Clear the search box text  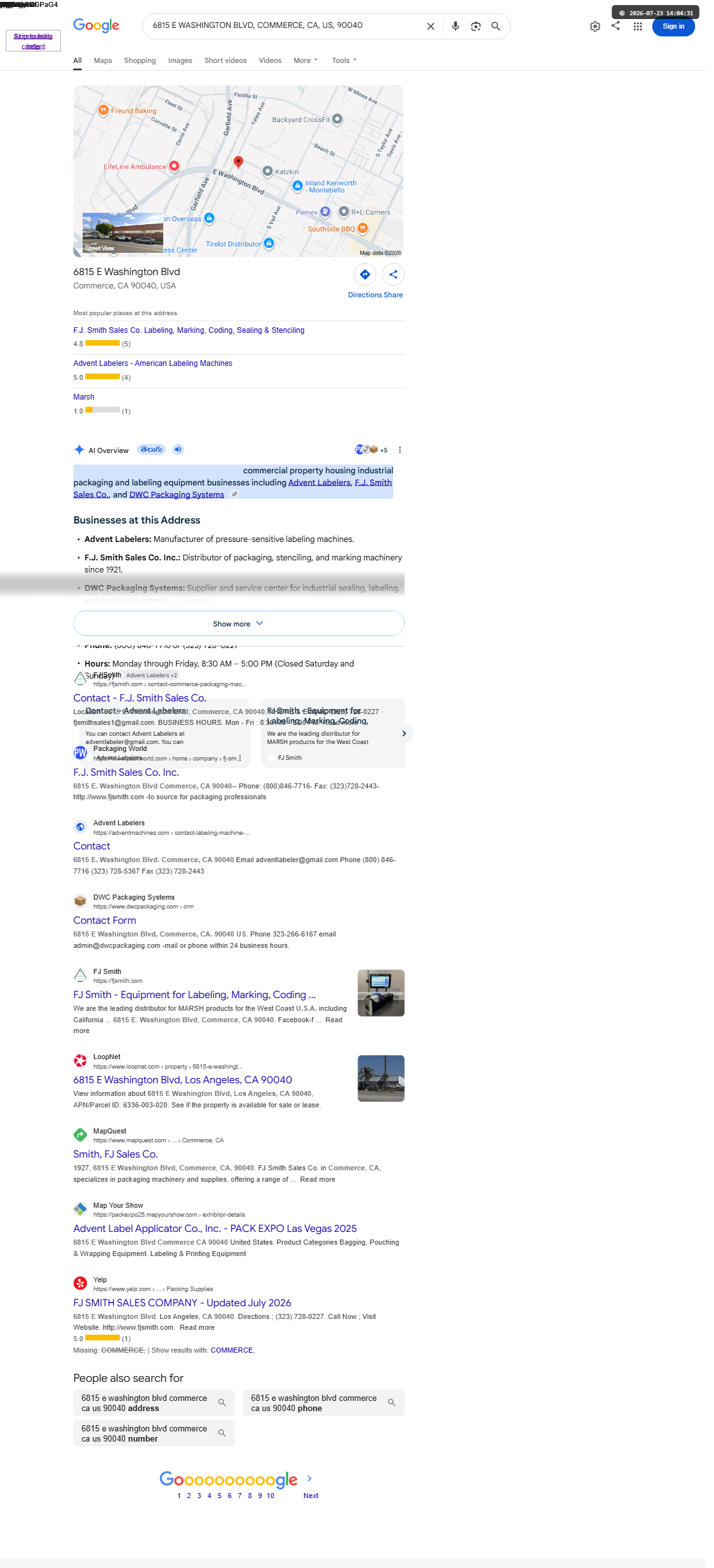click(x=431, y=26)
